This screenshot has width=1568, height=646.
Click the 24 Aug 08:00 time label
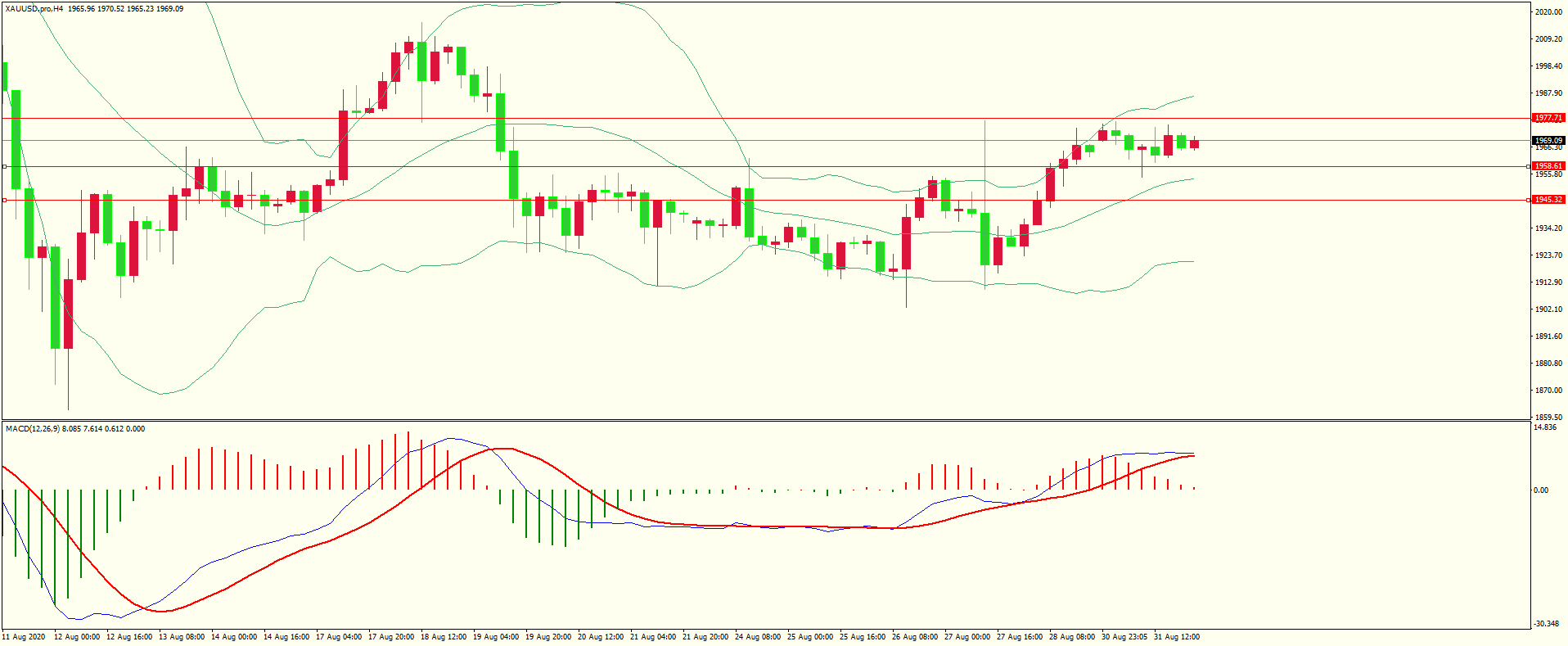758,637
